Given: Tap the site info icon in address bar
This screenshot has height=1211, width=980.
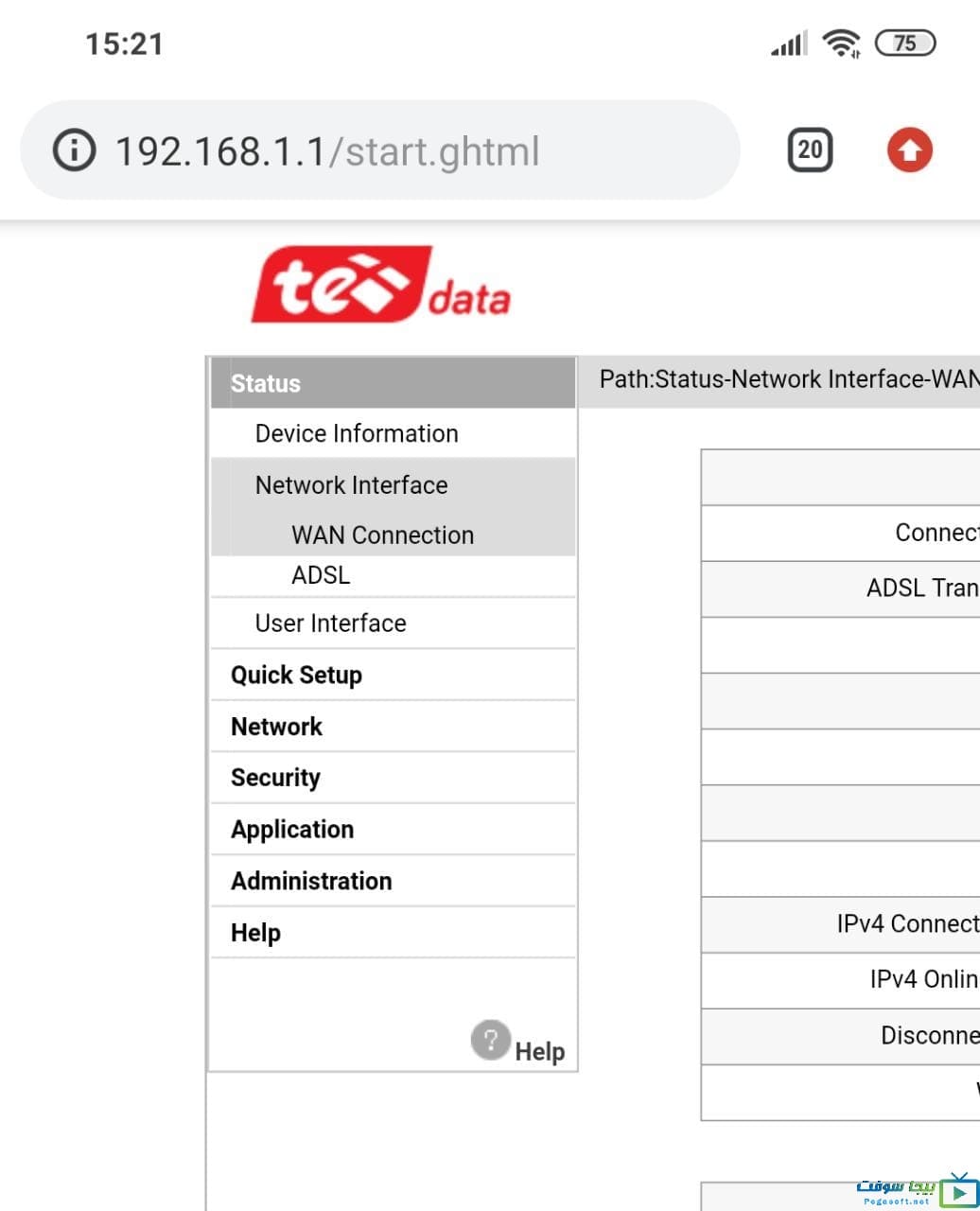Looking at the screenshot, I should pyautogui.click(x=74, y=150).
